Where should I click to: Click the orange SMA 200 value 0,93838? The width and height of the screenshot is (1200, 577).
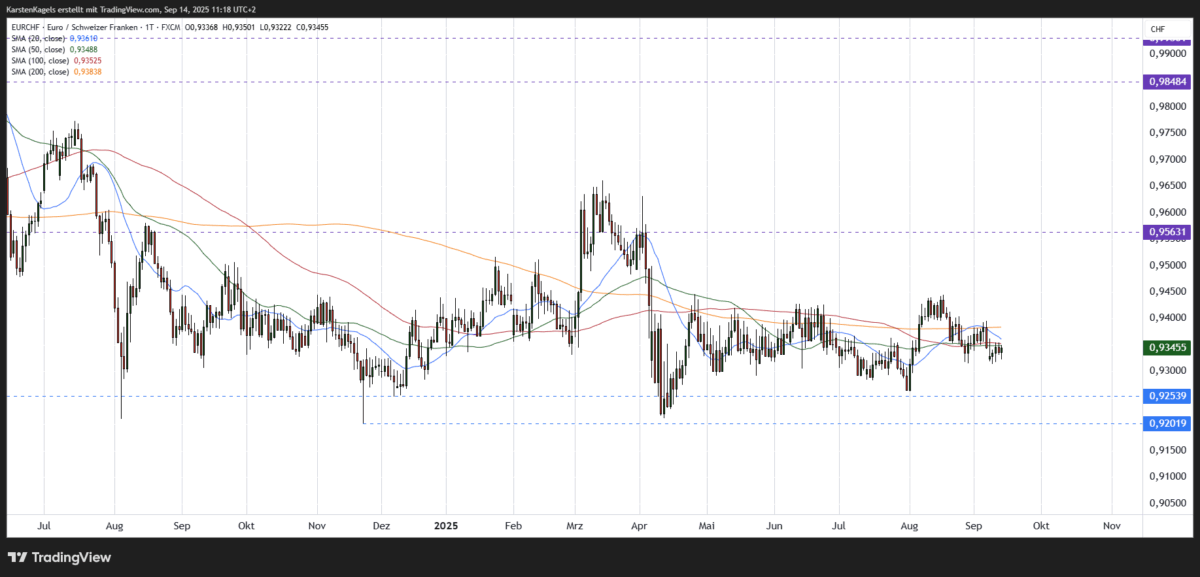89,71
